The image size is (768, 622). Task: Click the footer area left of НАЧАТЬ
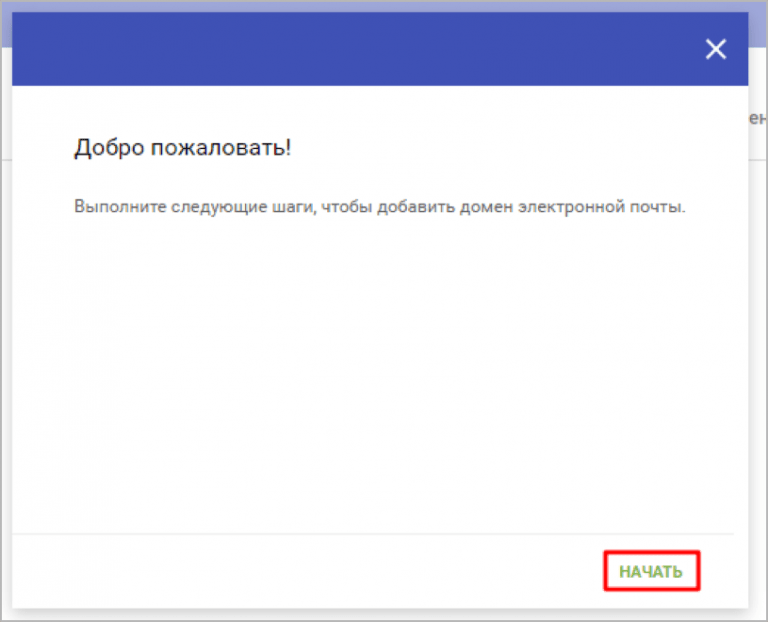pyautogui.click(x=309, y=571)
